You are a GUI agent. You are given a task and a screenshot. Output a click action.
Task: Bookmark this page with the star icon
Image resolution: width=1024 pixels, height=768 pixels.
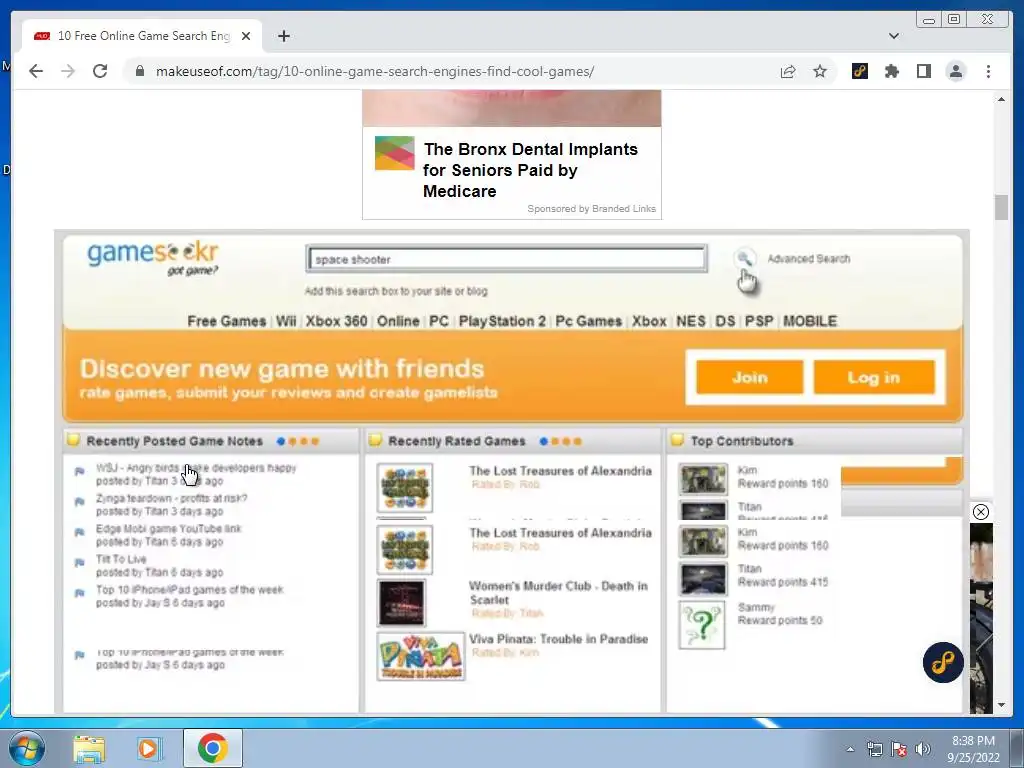click(x=820, y=71)
